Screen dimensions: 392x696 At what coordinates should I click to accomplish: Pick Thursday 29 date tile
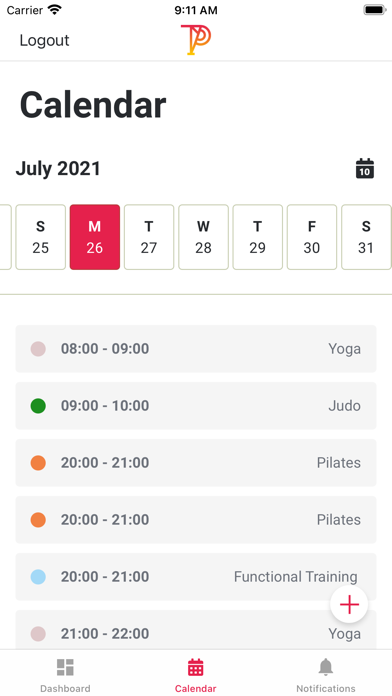coord(257,237)
